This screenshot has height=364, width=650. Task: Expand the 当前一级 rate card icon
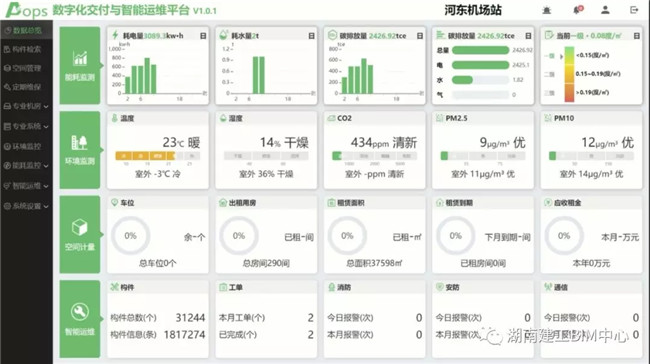pyautogui.click(x=637, y=36)
